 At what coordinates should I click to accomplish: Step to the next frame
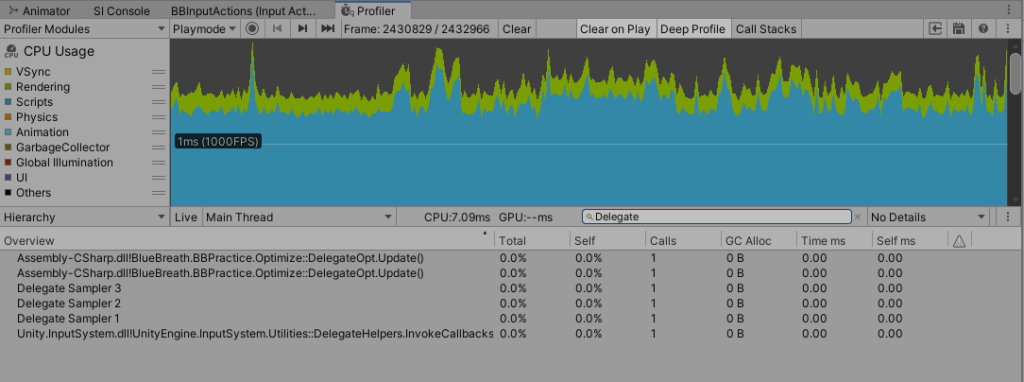coord(302,29)
